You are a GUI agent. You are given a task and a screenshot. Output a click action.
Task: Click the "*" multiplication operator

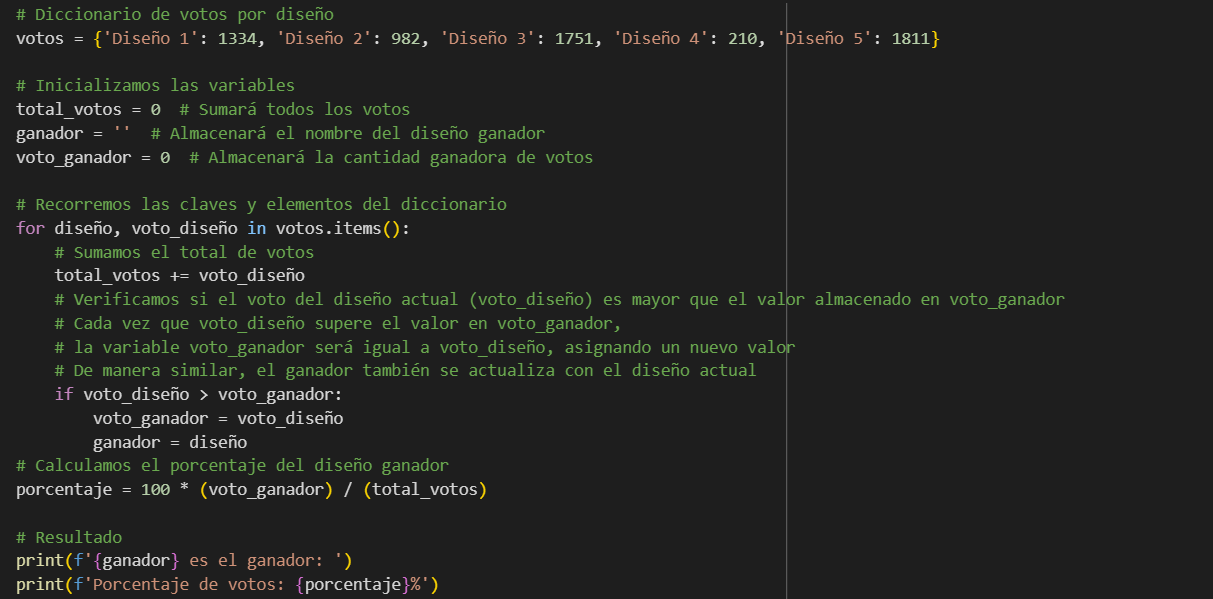[x=184, y=490]
